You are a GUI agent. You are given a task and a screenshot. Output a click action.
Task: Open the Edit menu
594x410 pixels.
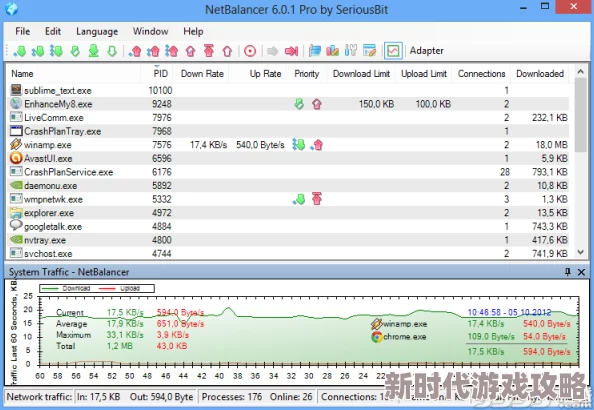[53, 31]
